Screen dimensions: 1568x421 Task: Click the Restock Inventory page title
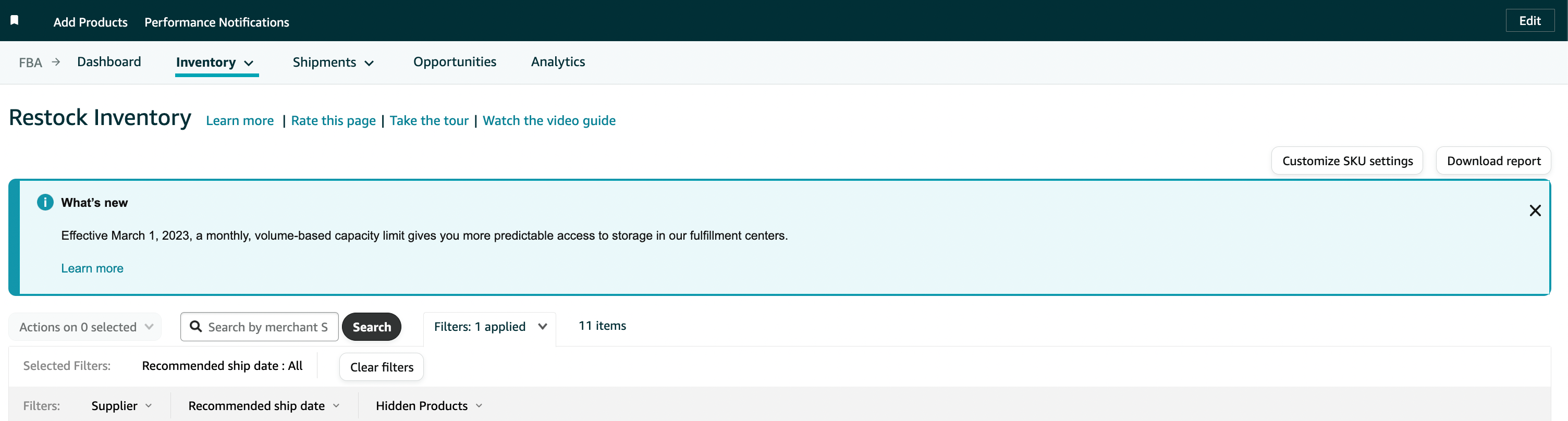(x=101, y=117)
